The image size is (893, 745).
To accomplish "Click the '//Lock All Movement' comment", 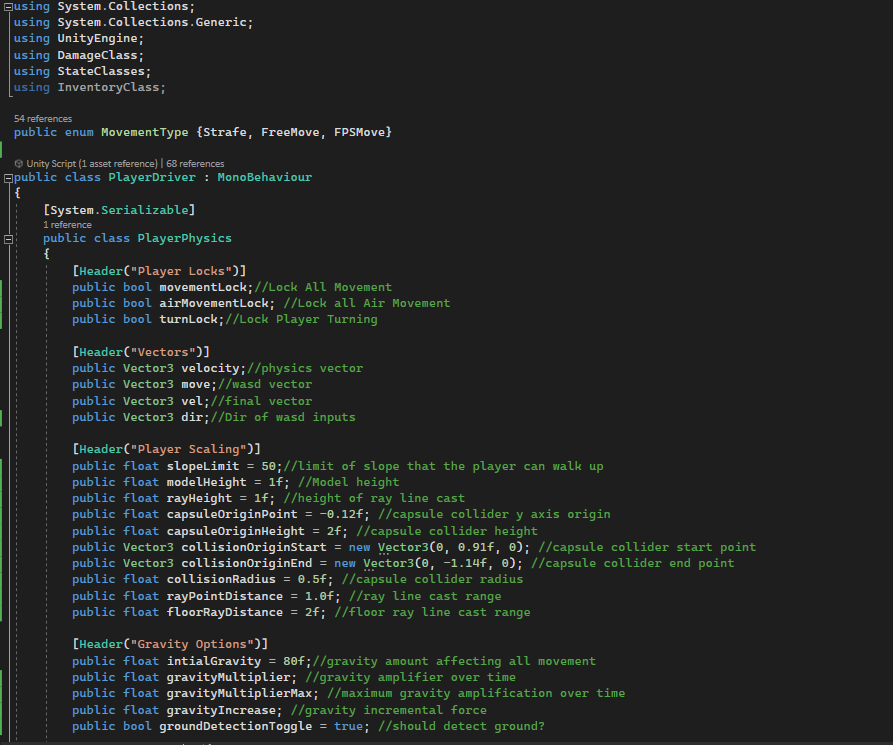I will [323, 287].
